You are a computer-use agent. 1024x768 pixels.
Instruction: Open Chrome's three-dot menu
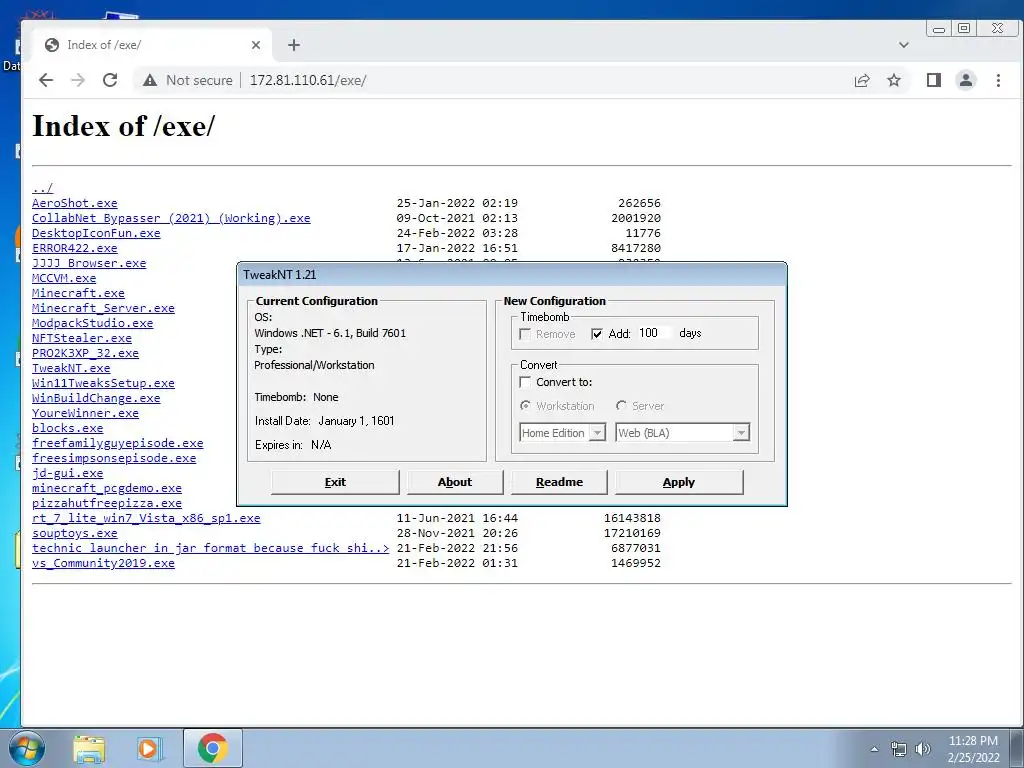[x=998, y=80]
